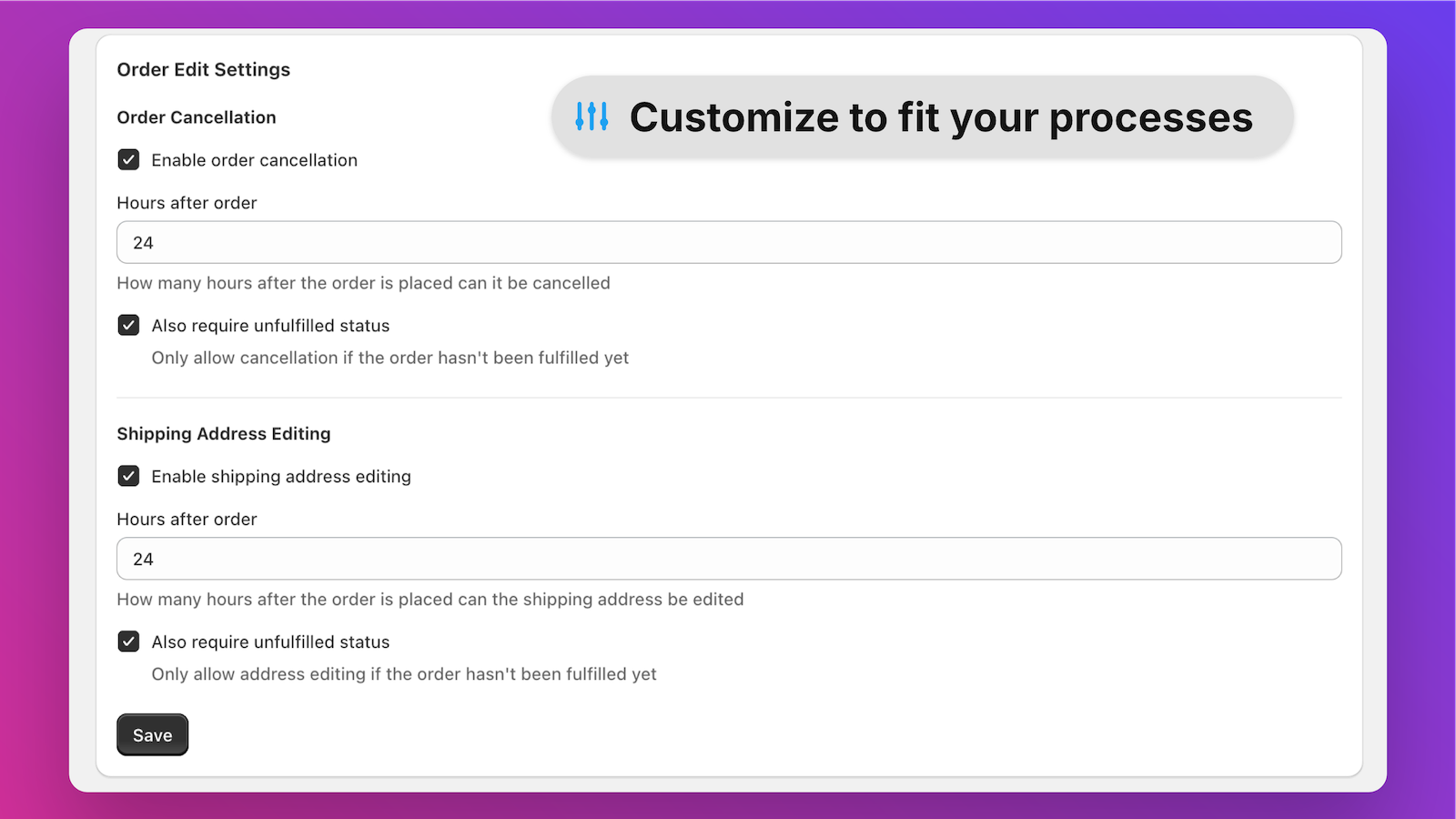1456x819 pixels.
Task: Click the cancellation Hours after order field
Action: pos(729,242)
